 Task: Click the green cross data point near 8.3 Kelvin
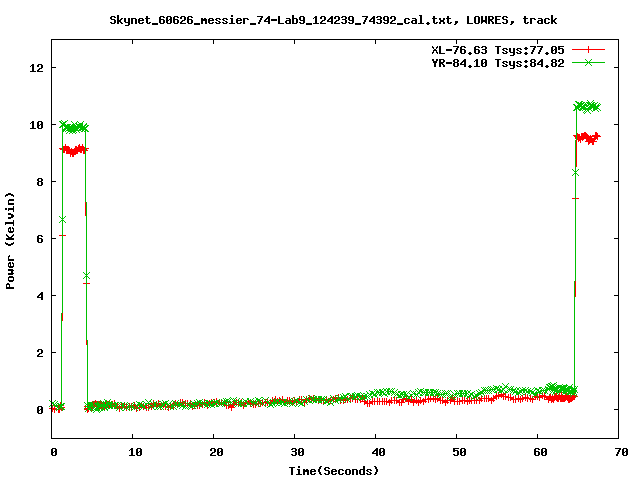[x=576, y=173]
